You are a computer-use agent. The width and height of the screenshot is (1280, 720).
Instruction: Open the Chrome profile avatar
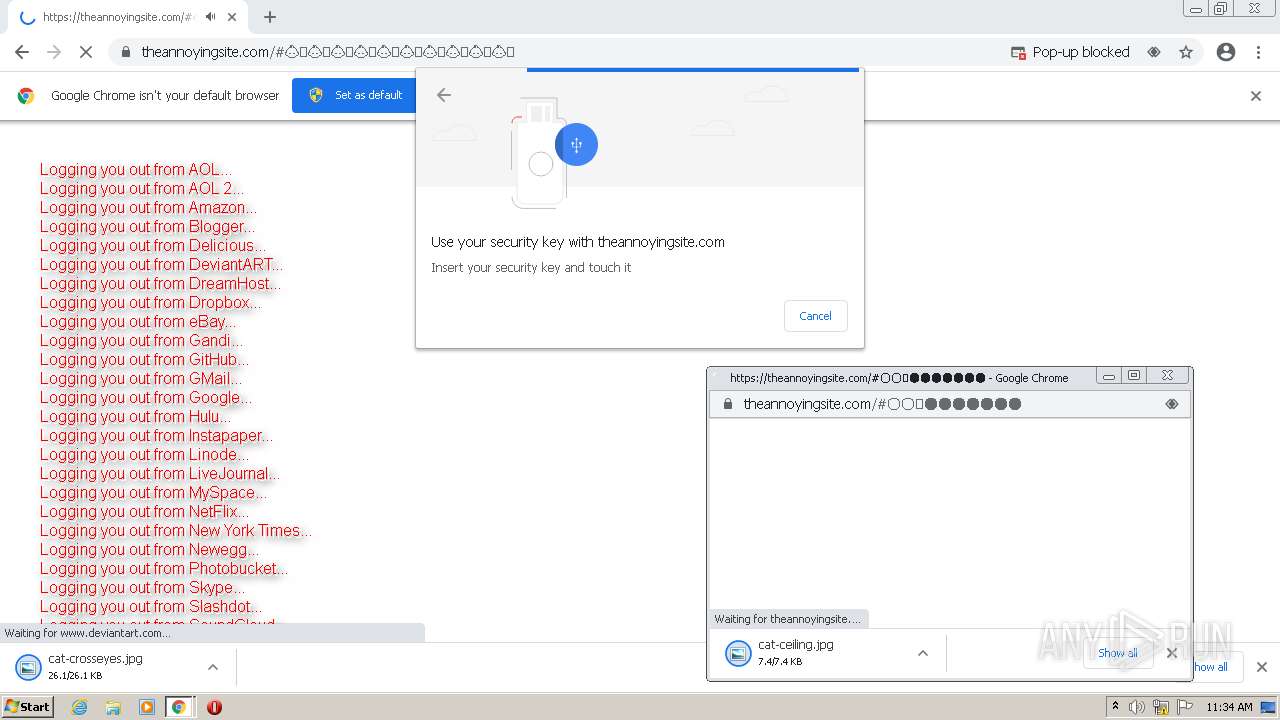coord(1226,52)
